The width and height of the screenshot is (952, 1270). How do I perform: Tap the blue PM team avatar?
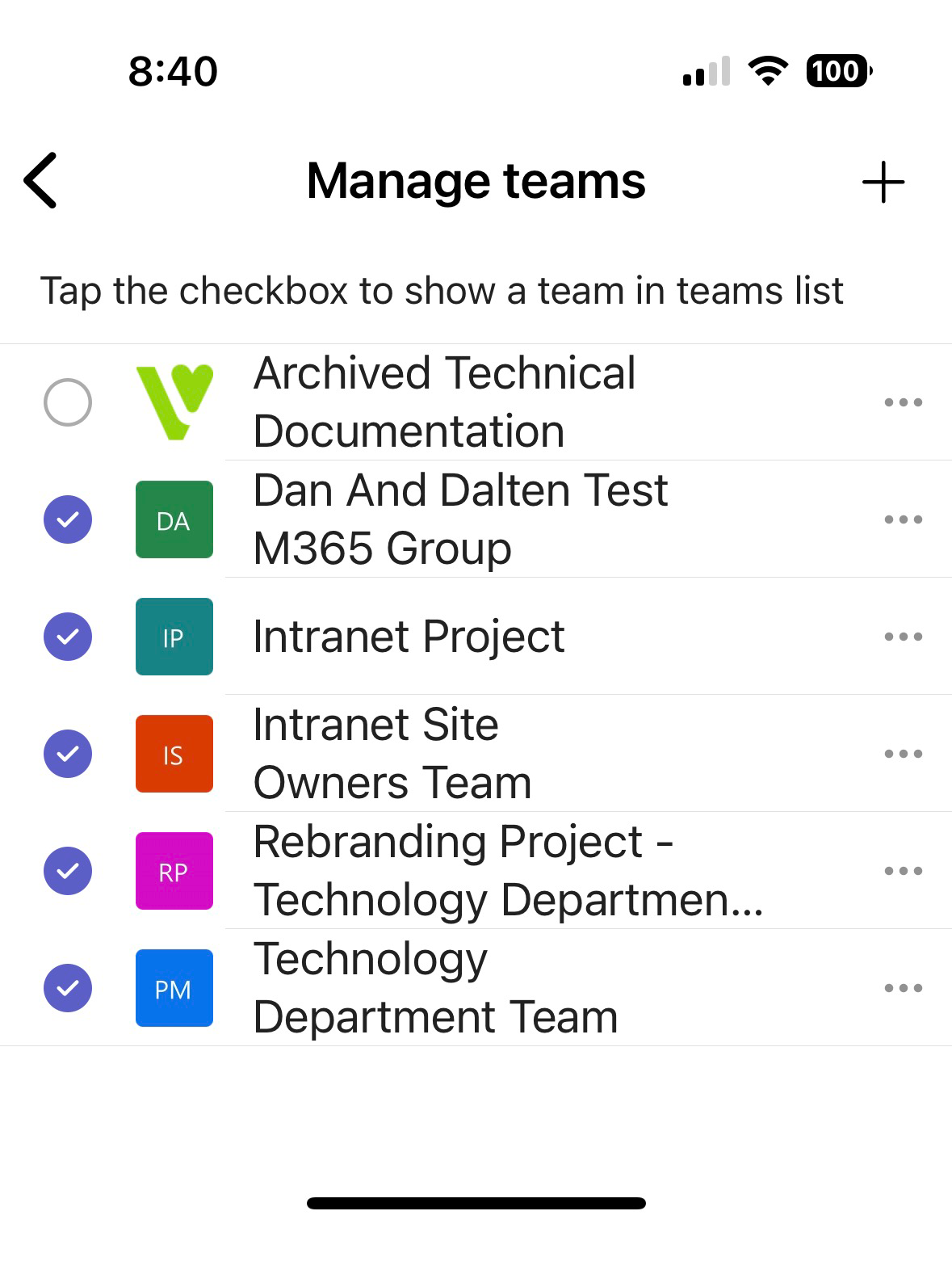174,988
